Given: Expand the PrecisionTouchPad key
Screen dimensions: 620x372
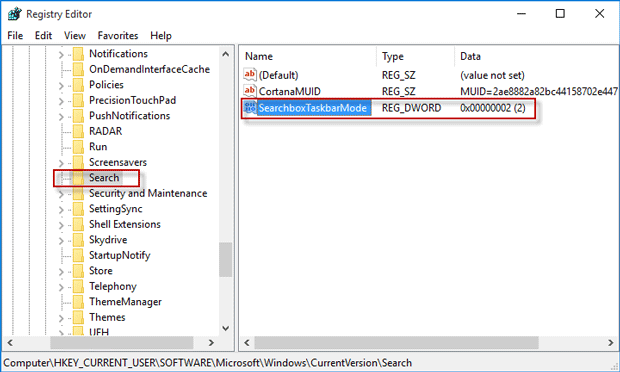Looking at the screenshot, I should (x=61, y=101).
